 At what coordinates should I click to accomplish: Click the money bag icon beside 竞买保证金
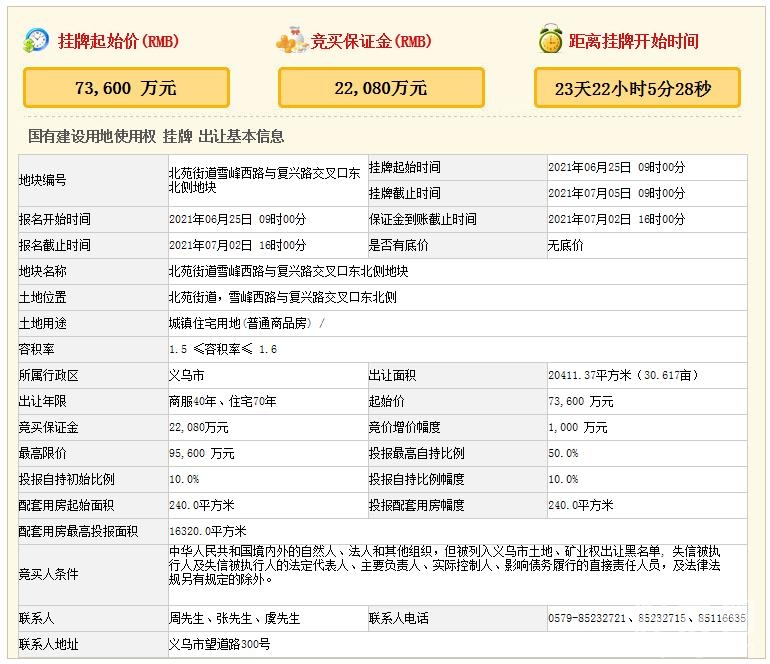tap(291, 42)
